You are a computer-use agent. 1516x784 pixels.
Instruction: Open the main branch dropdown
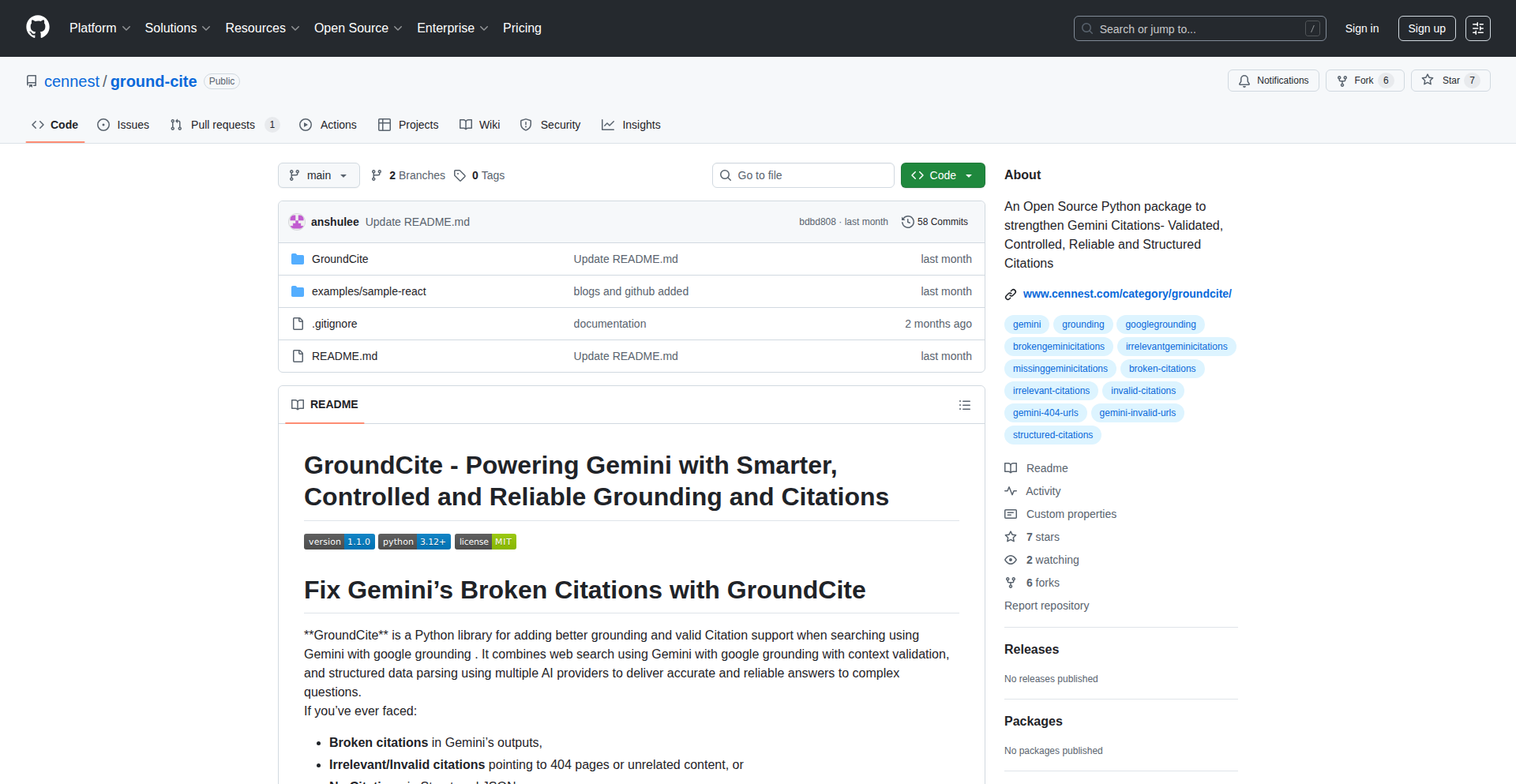pyautogui.click(x=318, y=175)
